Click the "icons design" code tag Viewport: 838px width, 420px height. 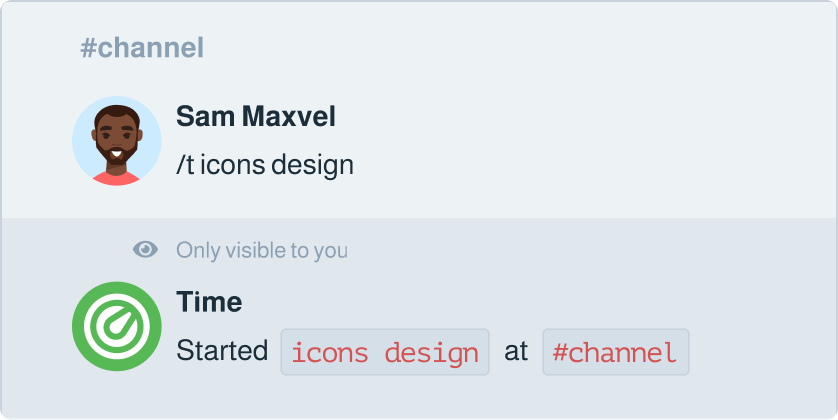click(x=385, y=352)
